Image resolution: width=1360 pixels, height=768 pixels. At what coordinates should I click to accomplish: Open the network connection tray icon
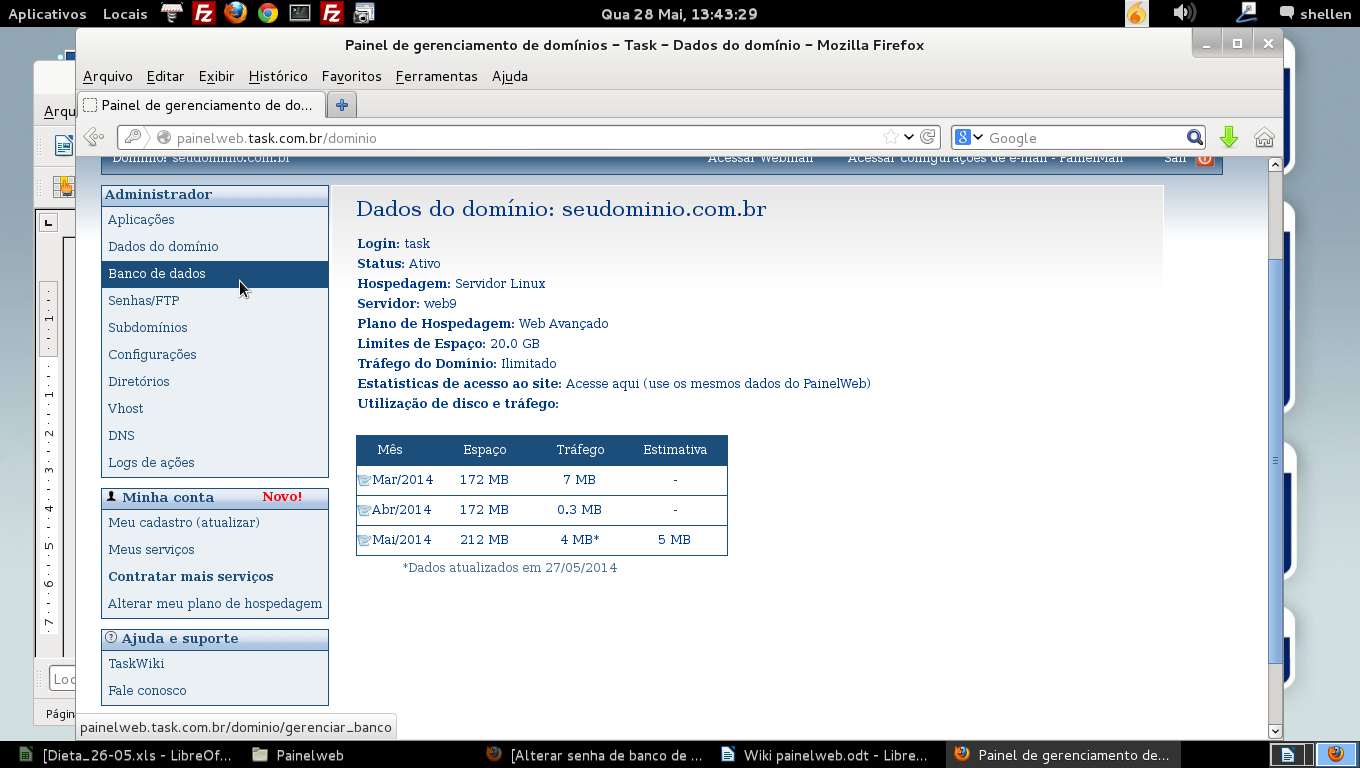pos(1246,13)
